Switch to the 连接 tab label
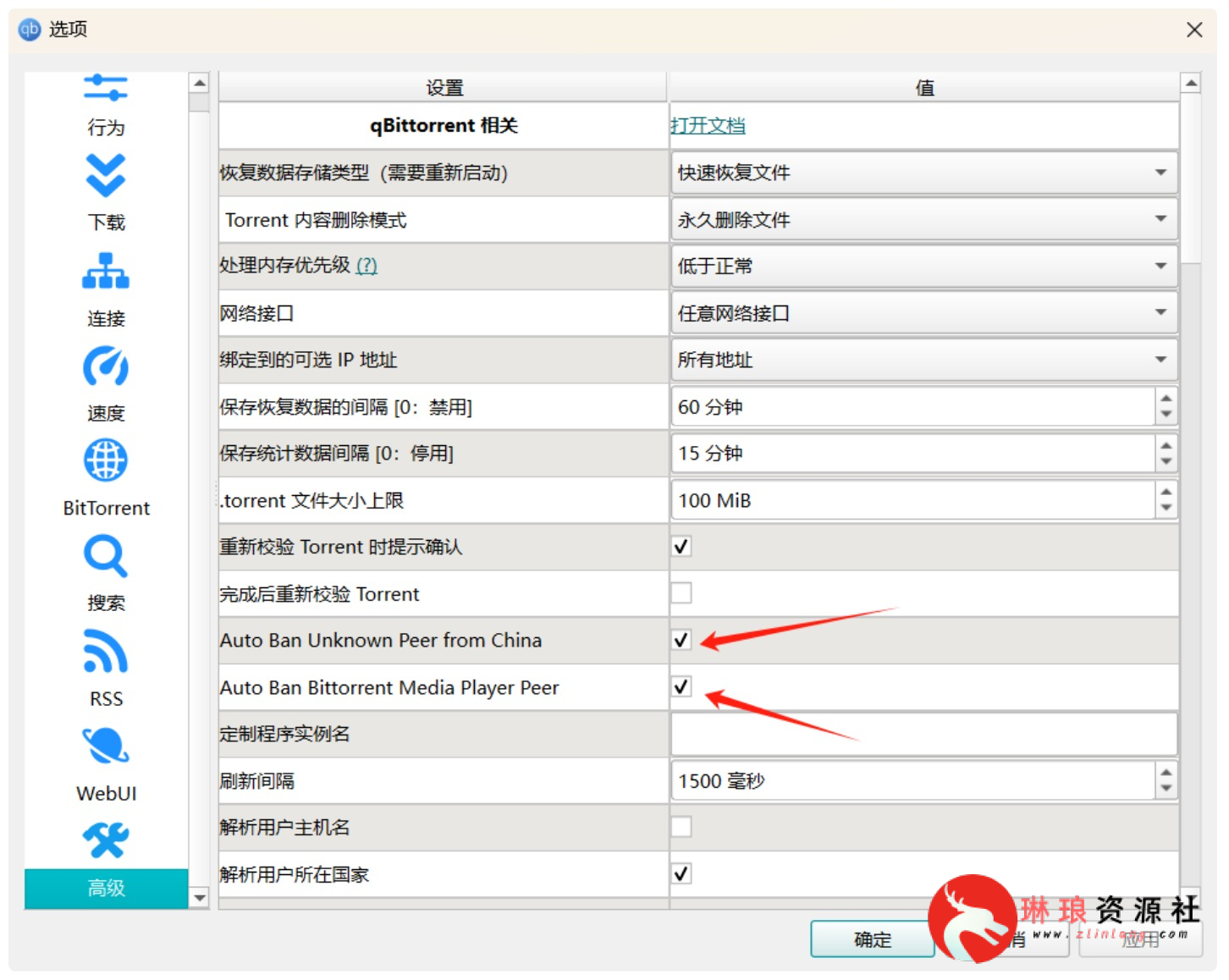Image resolution: width=1229 pixels, height=980 pixels. click(x=106, y=318)
